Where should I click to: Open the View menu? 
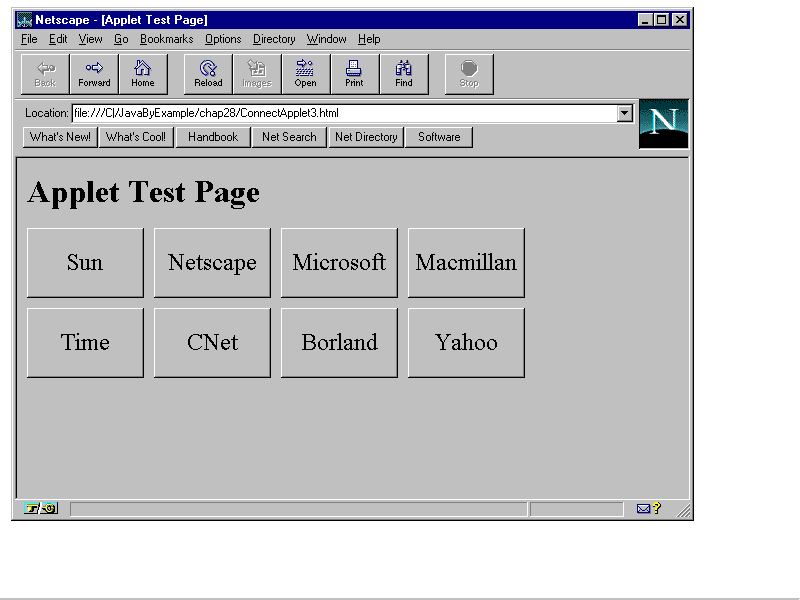[90, 39]
